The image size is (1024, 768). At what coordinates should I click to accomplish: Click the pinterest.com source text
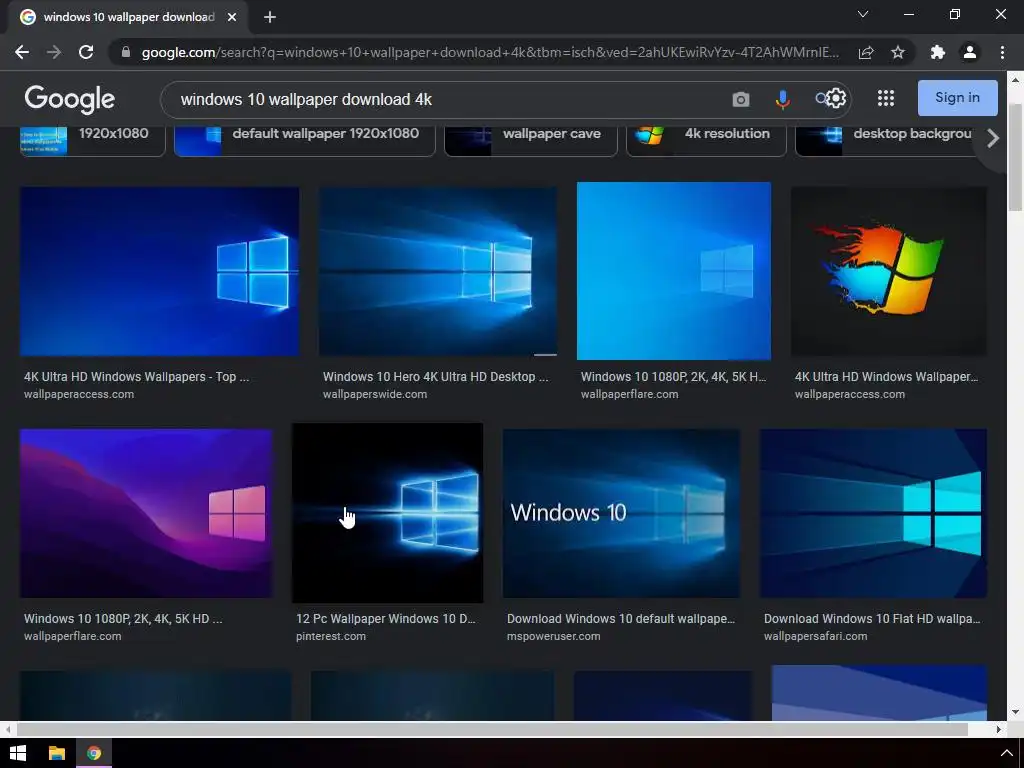coord(331,636)
